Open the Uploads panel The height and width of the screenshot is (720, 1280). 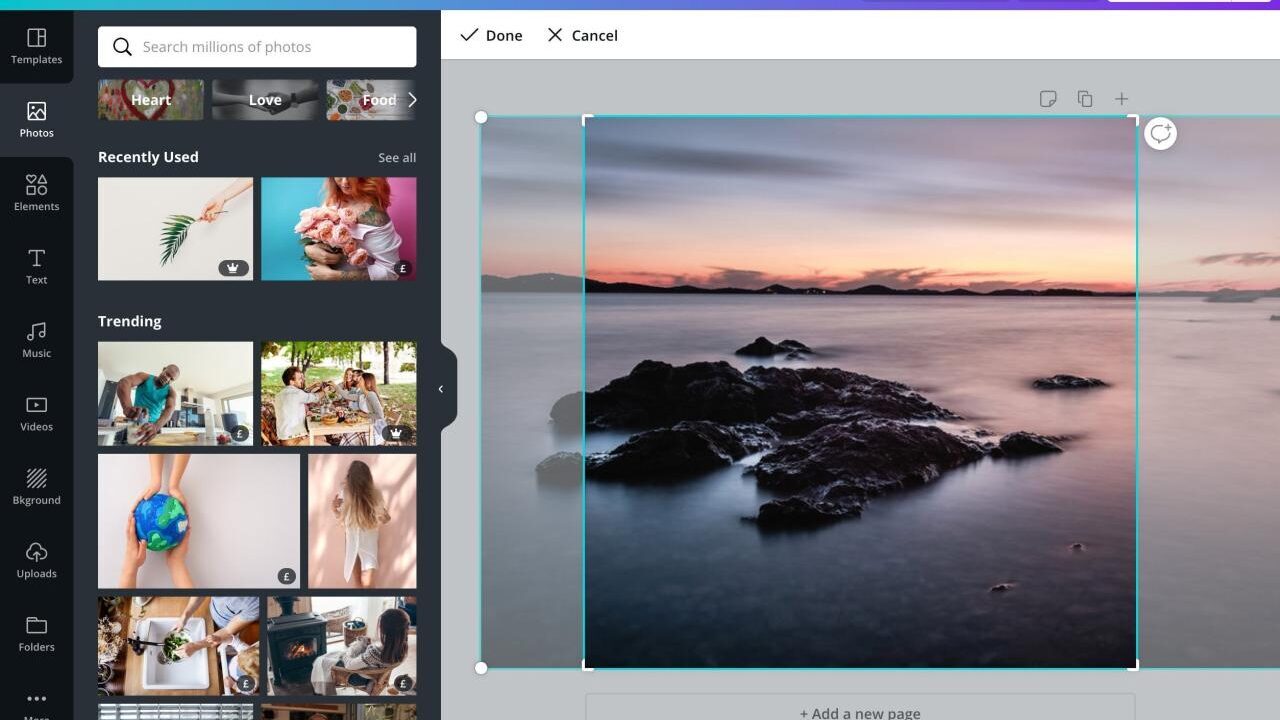pyautogui.click(x=36, y=560)
